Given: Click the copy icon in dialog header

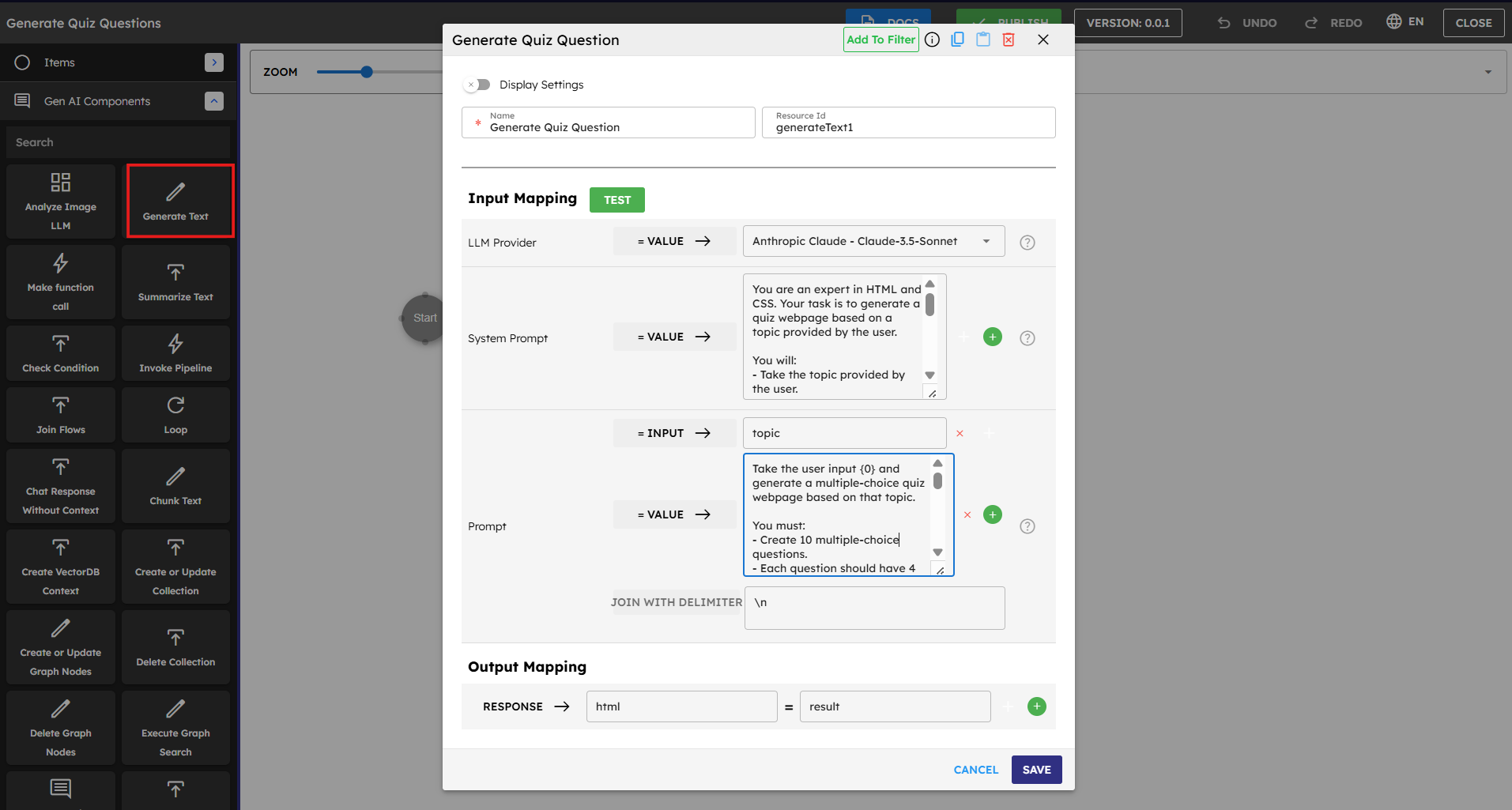Looking at the screenshot, I should coord(957,40).
